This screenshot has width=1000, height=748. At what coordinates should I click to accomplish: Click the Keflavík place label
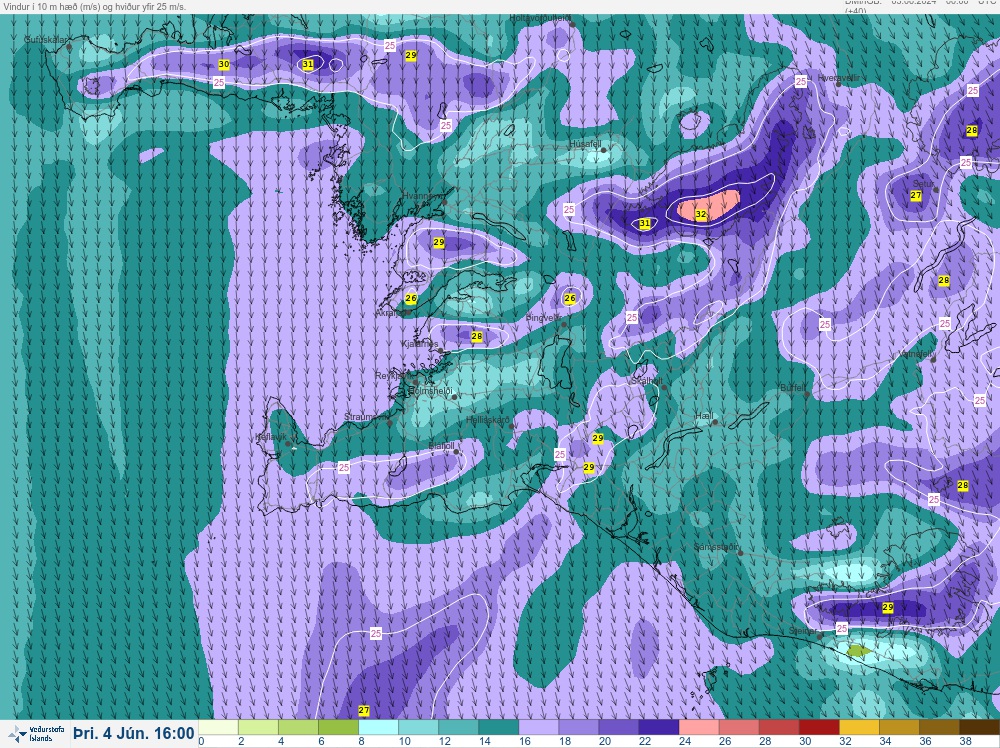271,437
